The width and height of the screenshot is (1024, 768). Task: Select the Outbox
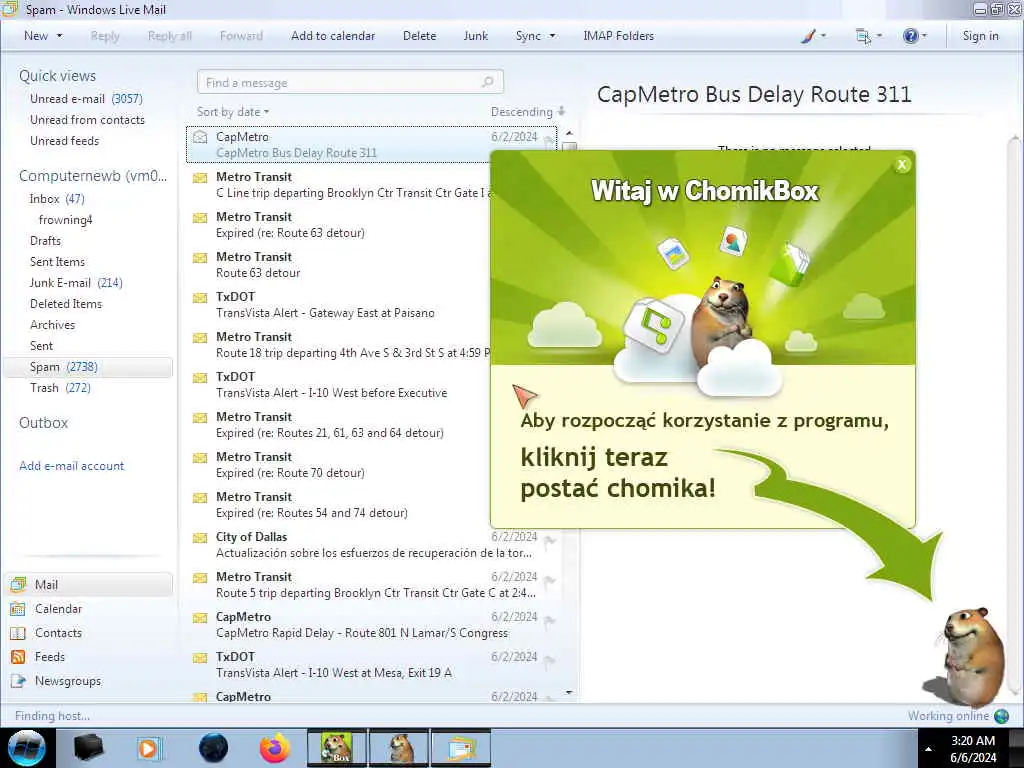click(43, 423)
